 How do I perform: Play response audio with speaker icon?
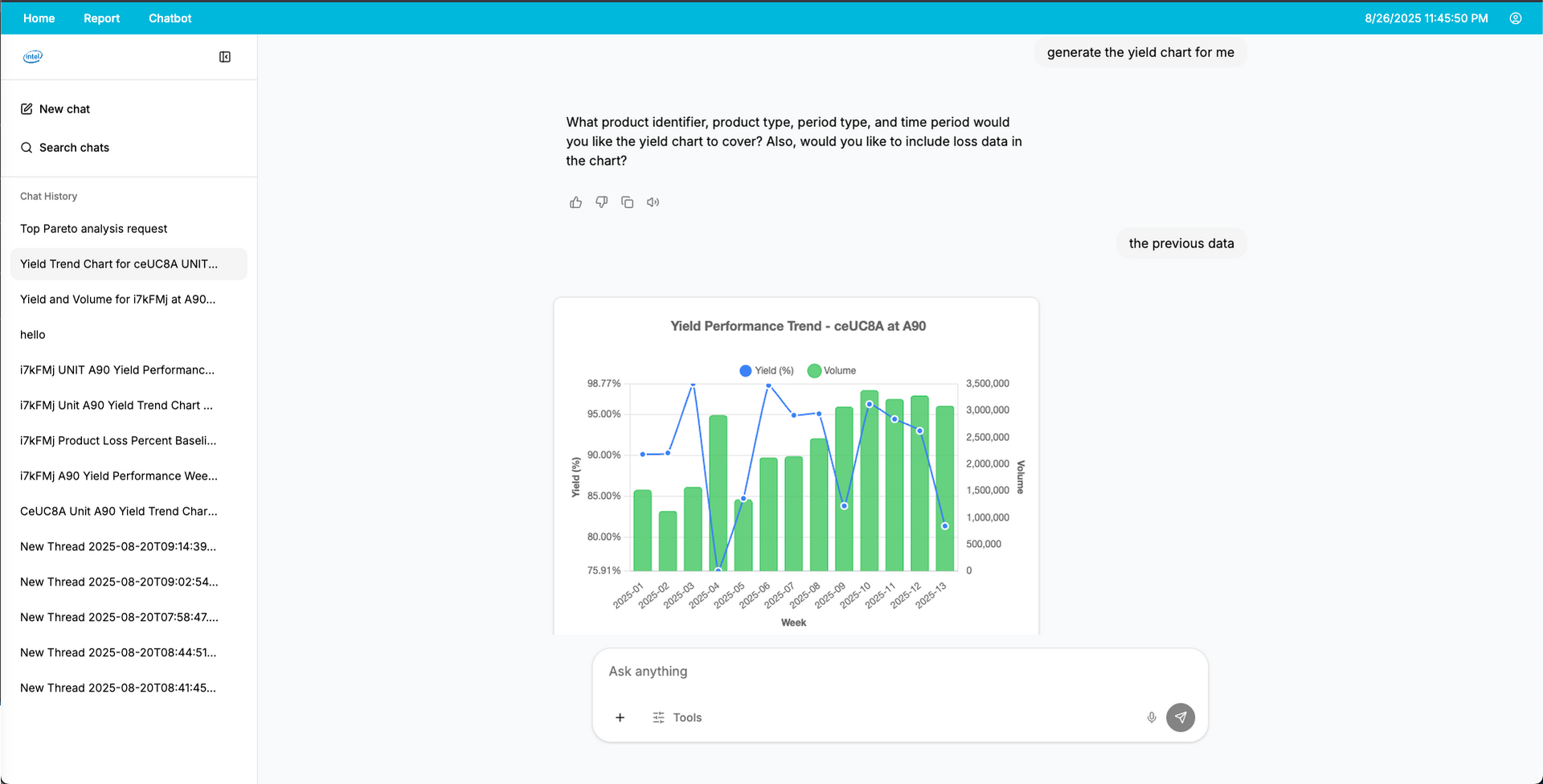pos(653,202)
